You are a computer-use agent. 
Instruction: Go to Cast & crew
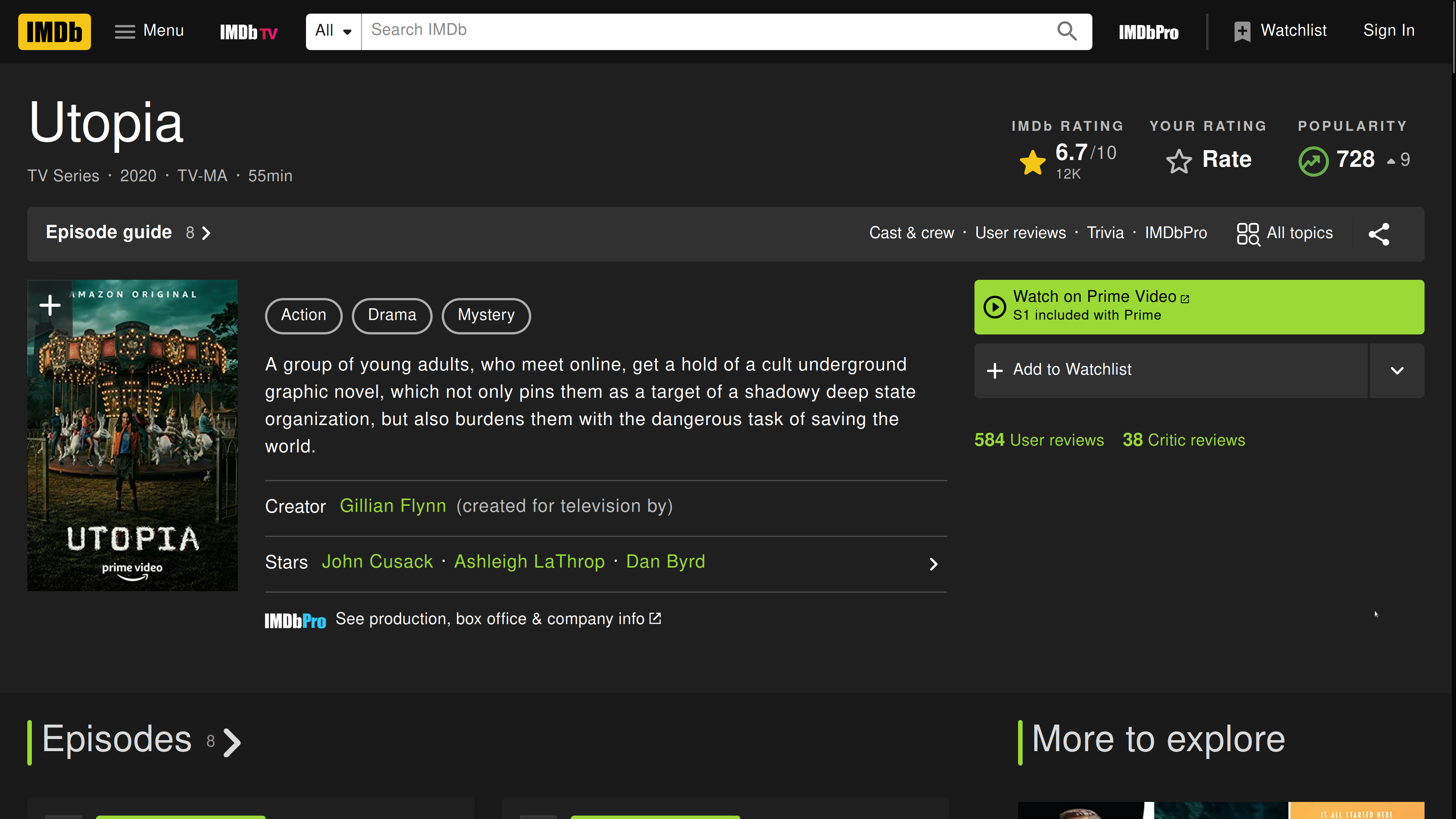point(911,233)
